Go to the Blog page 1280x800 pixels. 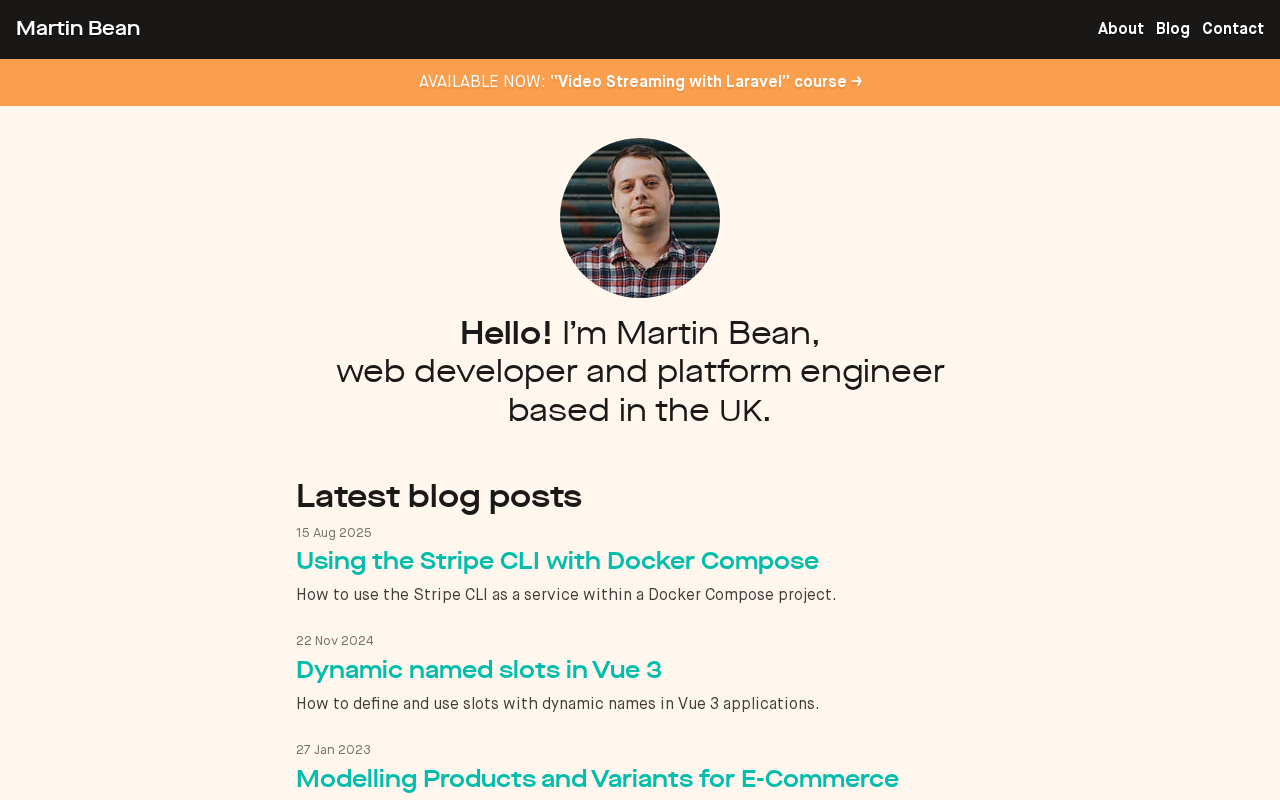[1172, 29]
